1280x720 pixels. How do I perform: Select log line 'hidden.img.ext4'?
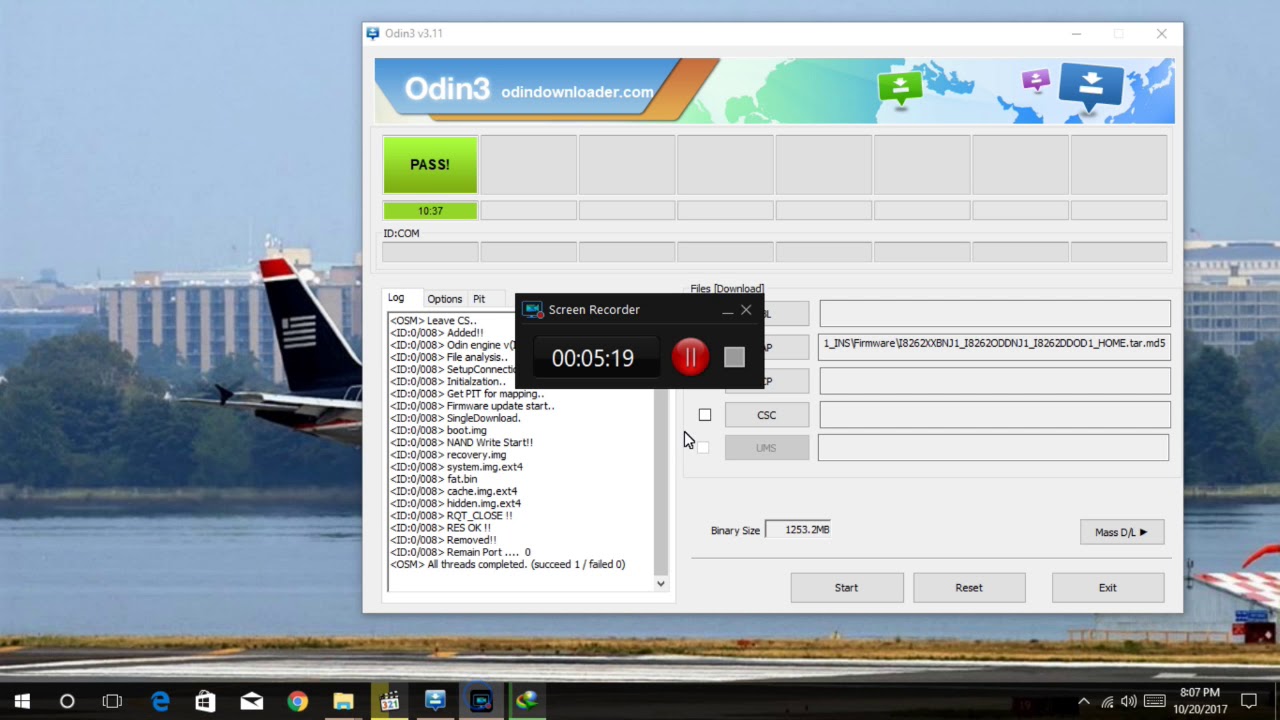[x=455, y=503]
